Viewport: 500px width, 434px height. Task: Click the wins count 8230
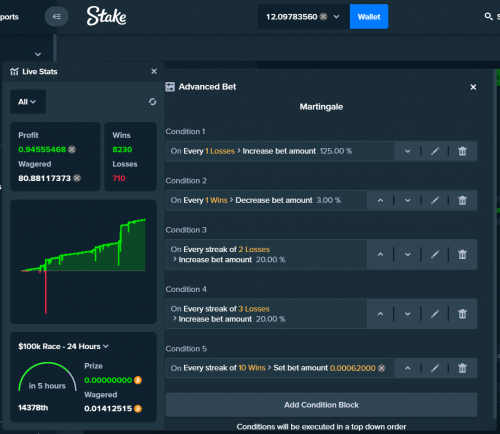(122, 149)
